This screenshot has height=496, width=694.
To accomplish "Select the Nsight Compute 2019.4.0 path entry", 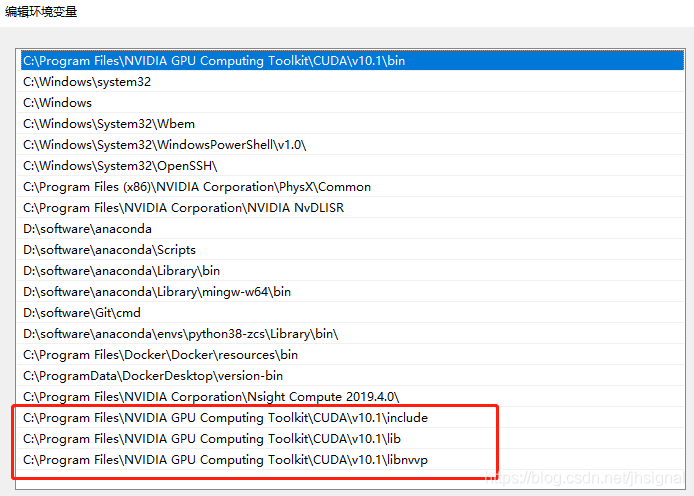I will (x=217, y=397).
